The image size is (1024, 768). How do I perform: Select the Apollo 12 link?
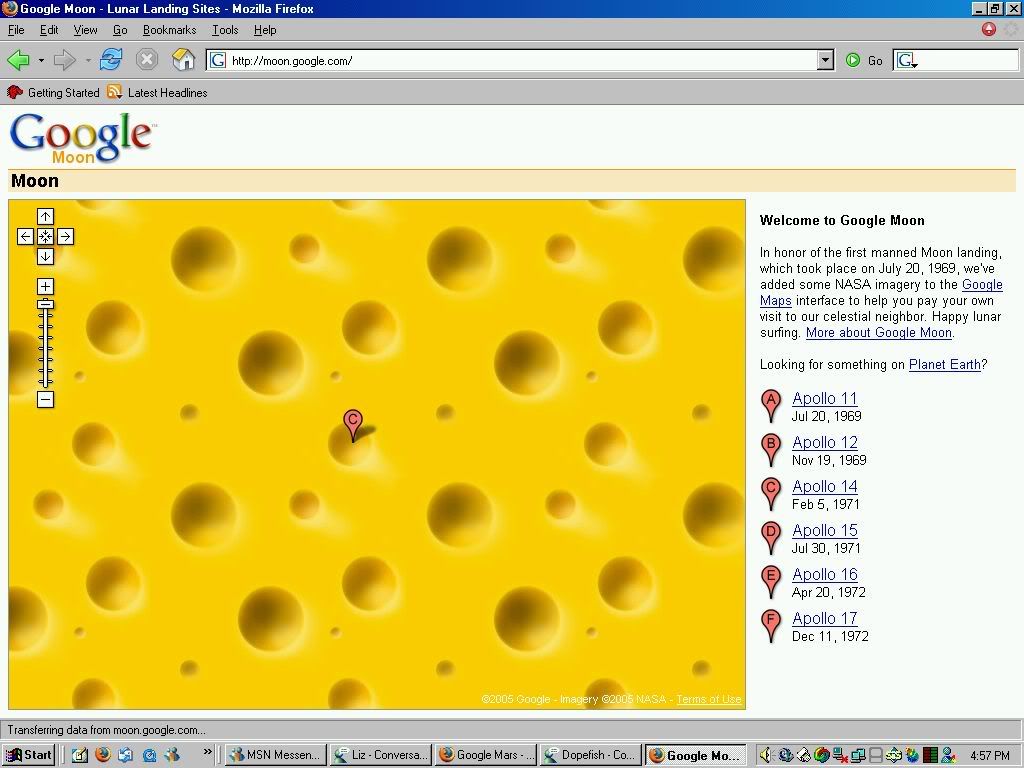(825, 442)
